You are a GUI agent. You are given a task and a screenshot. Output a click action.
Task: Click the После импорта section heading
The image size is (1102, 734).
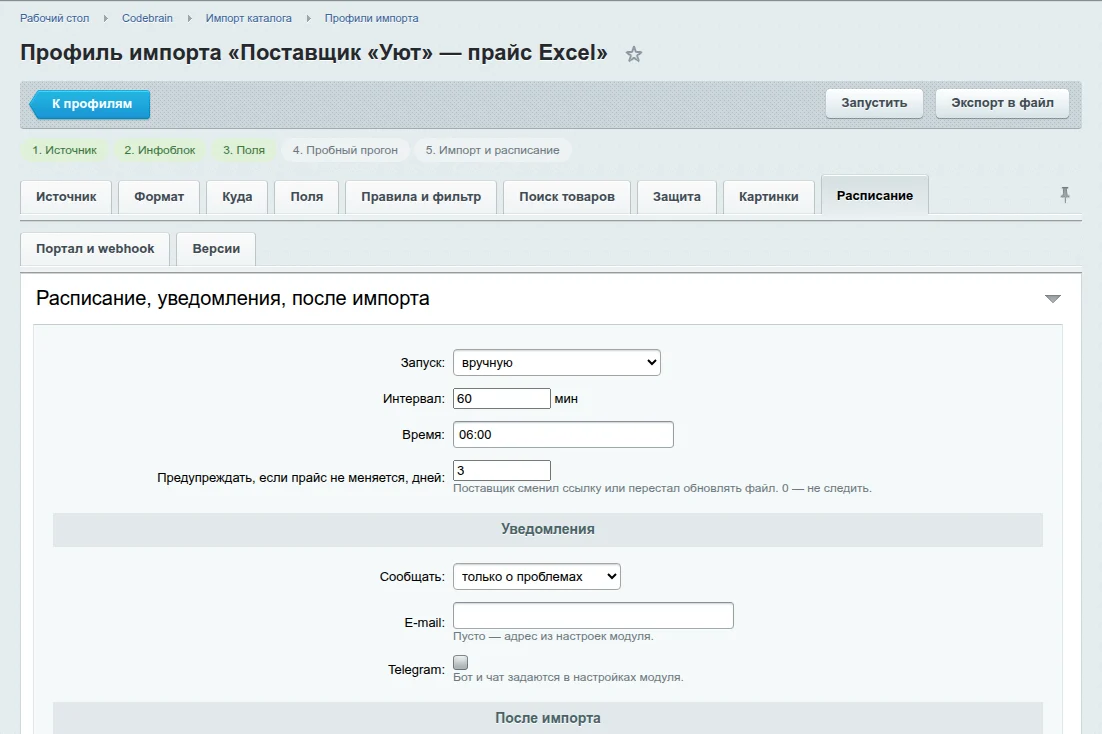pos(547,718)
